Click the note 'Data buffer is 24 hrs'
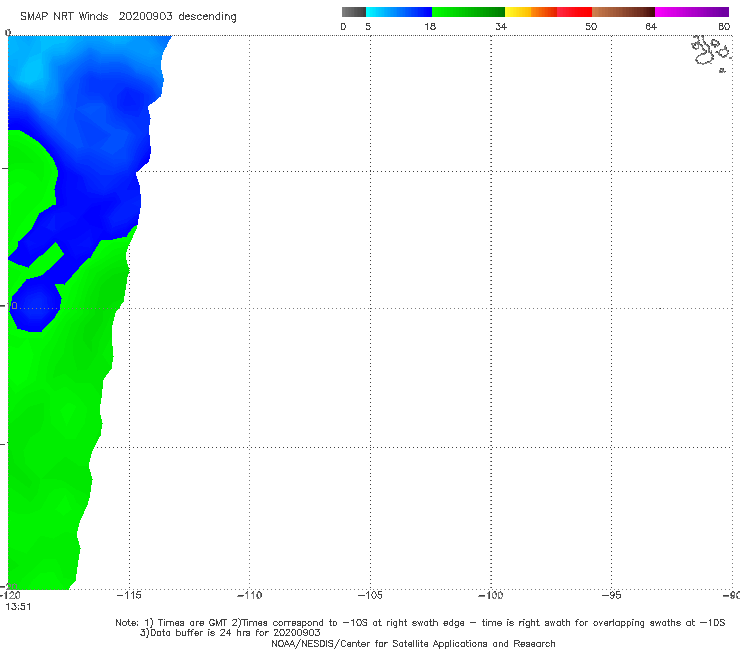Image resolution: width=740 pixels, height=650 pixels. (x=199, y=633)
